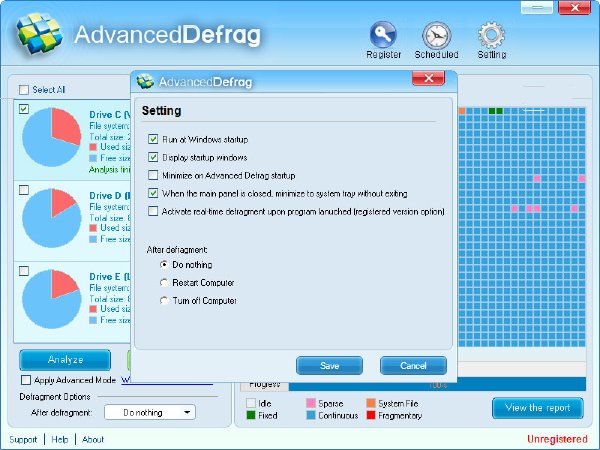Uncheck the Drive C checkbox
This screenshot has width=600, height=450.
click(24, 109)
